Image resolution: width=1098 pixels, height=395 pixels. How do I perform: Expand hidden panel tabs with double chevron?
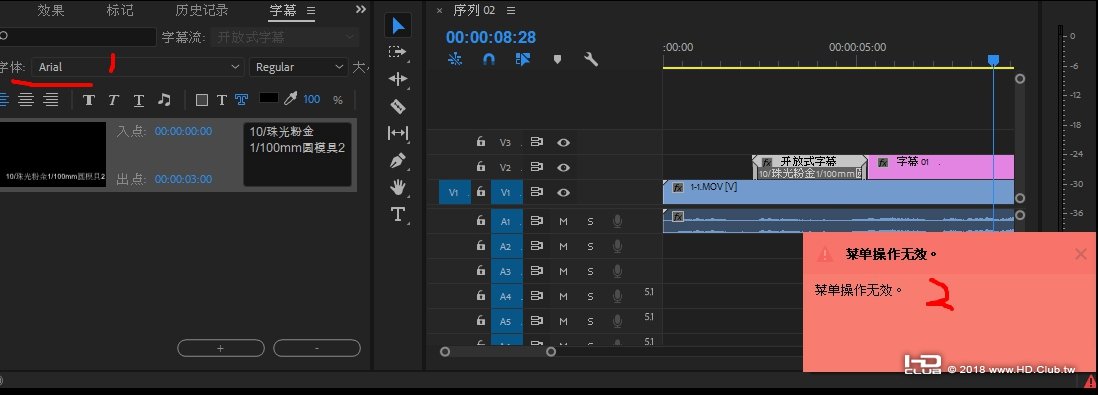point(361,9)
